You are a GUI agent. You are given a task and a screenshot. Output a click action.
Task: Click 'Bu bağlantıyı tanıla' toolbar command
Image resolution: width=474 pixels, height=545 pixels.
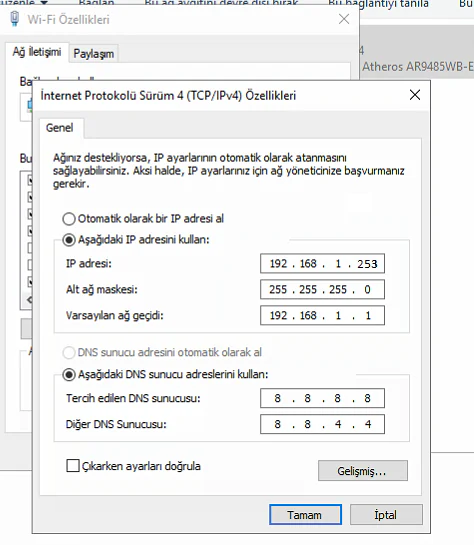click(x=378, y=4)
